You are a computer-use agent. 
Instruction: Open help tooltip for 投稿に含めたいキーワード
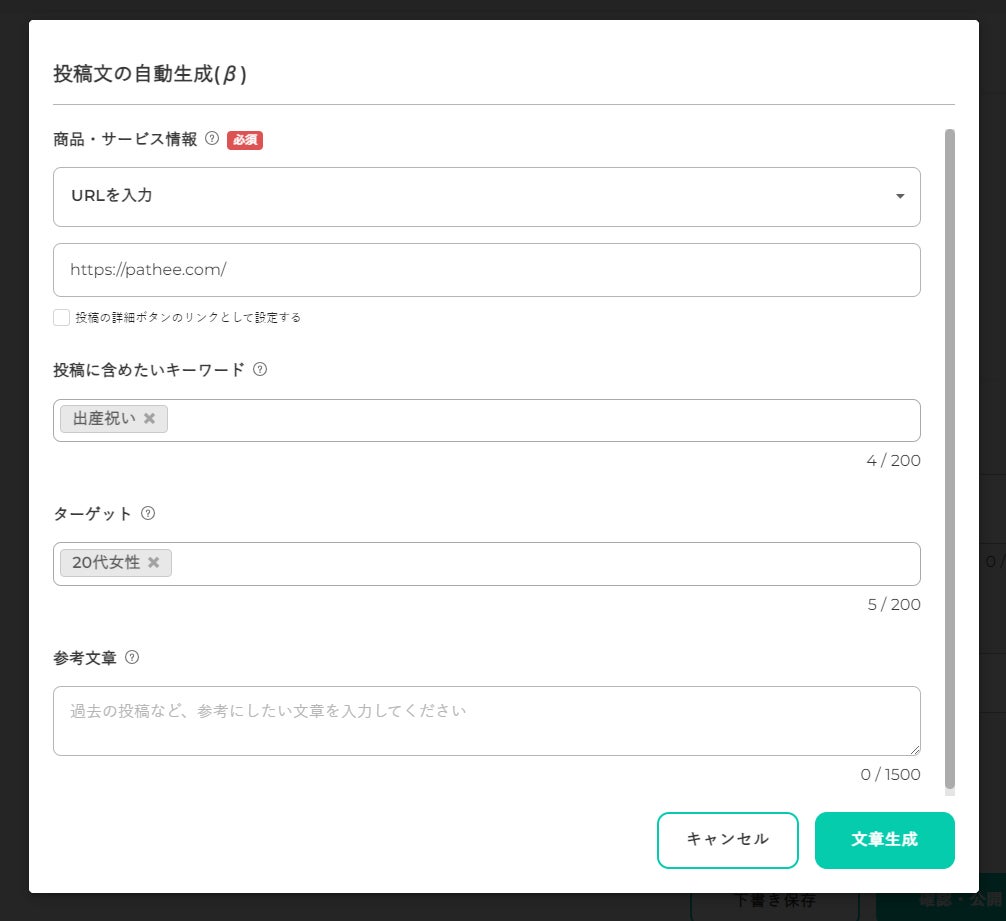tap(260, 369)
